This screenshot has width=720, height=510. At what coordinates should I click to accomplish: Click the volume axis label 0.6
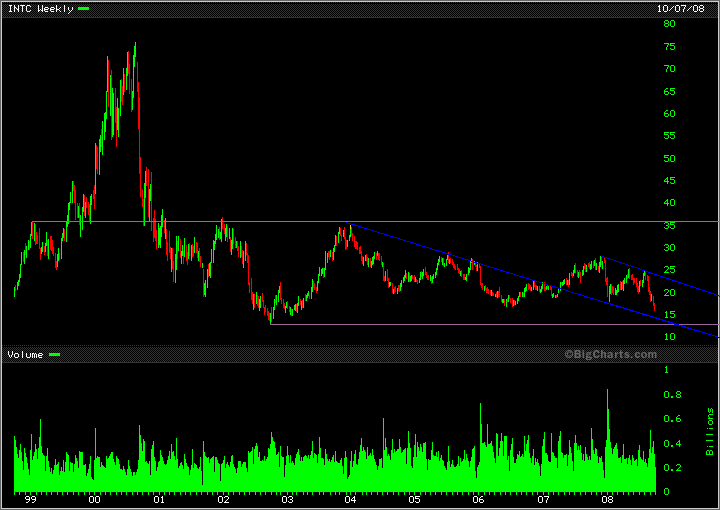(672, 419)
